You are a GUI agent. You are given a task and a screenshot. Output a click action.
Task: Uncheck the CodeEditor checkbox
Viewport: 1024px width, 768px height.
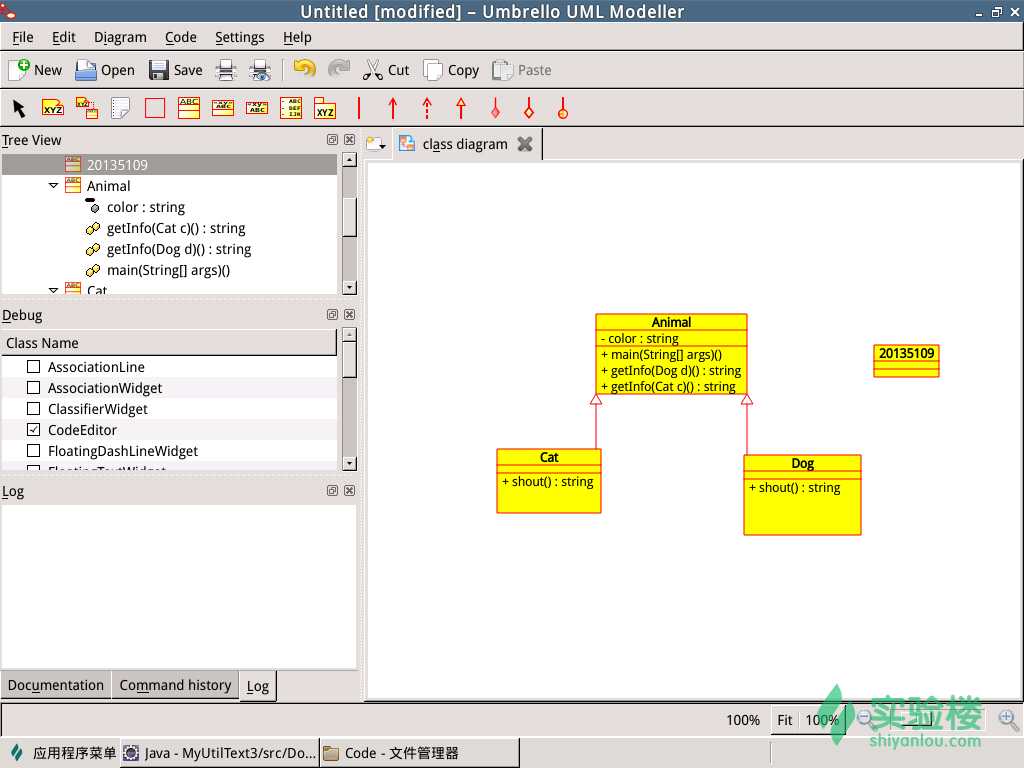[x=33, y=429]
